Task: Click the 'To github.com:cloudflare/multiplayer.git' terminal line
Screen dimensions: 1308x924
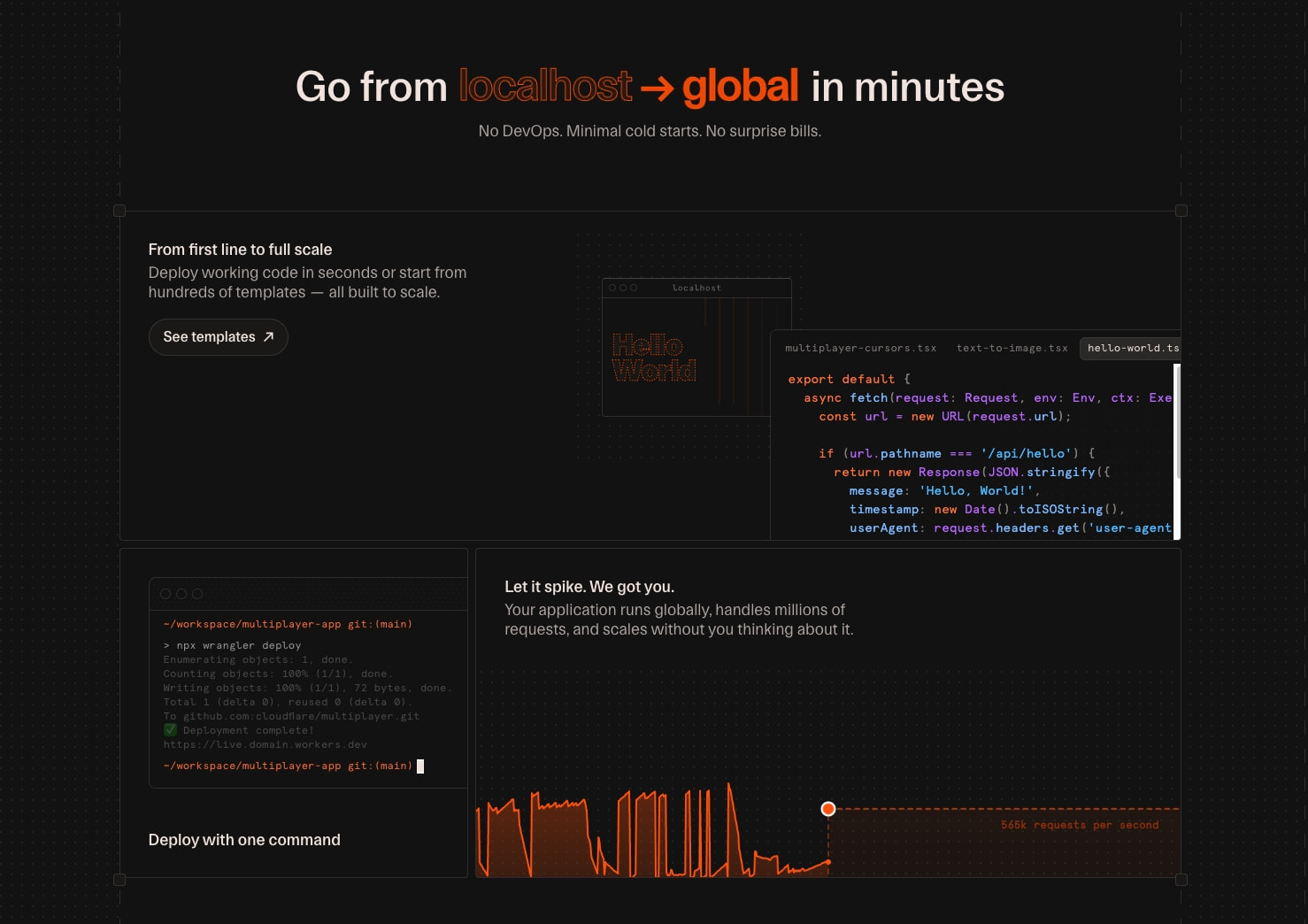Action: coord(291,716)
